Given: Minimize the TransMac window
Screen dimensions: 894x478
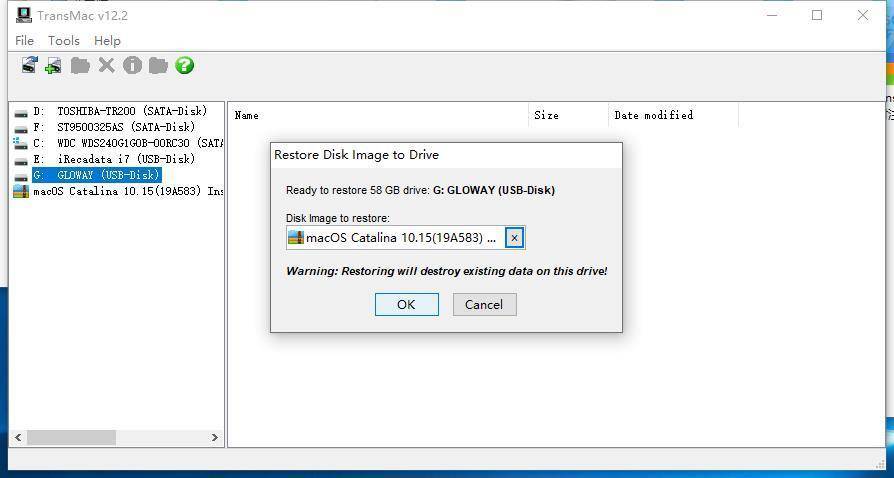Looking at the screenshot, I should click(771, 15).
